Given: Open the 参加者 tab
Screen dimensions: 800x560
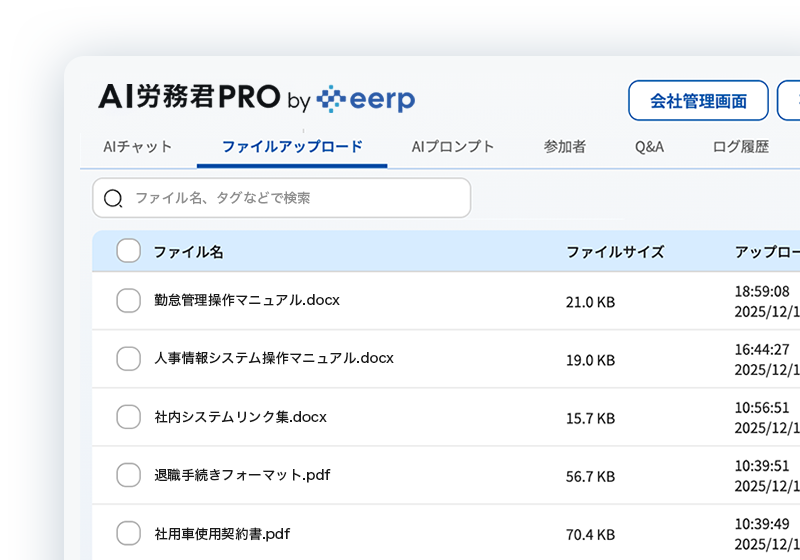Looking at the screenshot, I should [565, 147].
